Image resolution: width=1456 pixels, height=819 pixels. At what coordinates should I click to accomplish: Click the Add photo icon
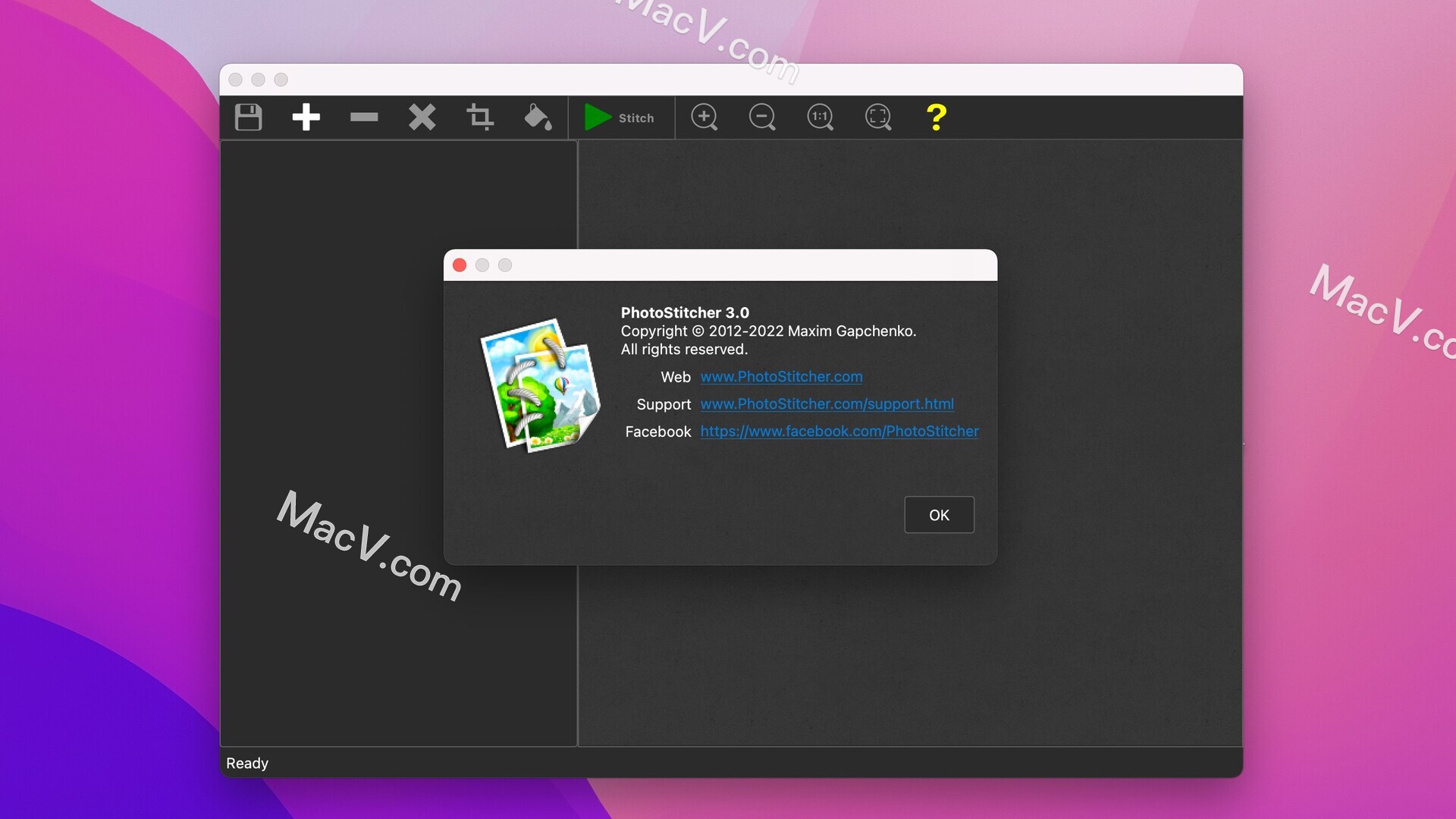306,117
